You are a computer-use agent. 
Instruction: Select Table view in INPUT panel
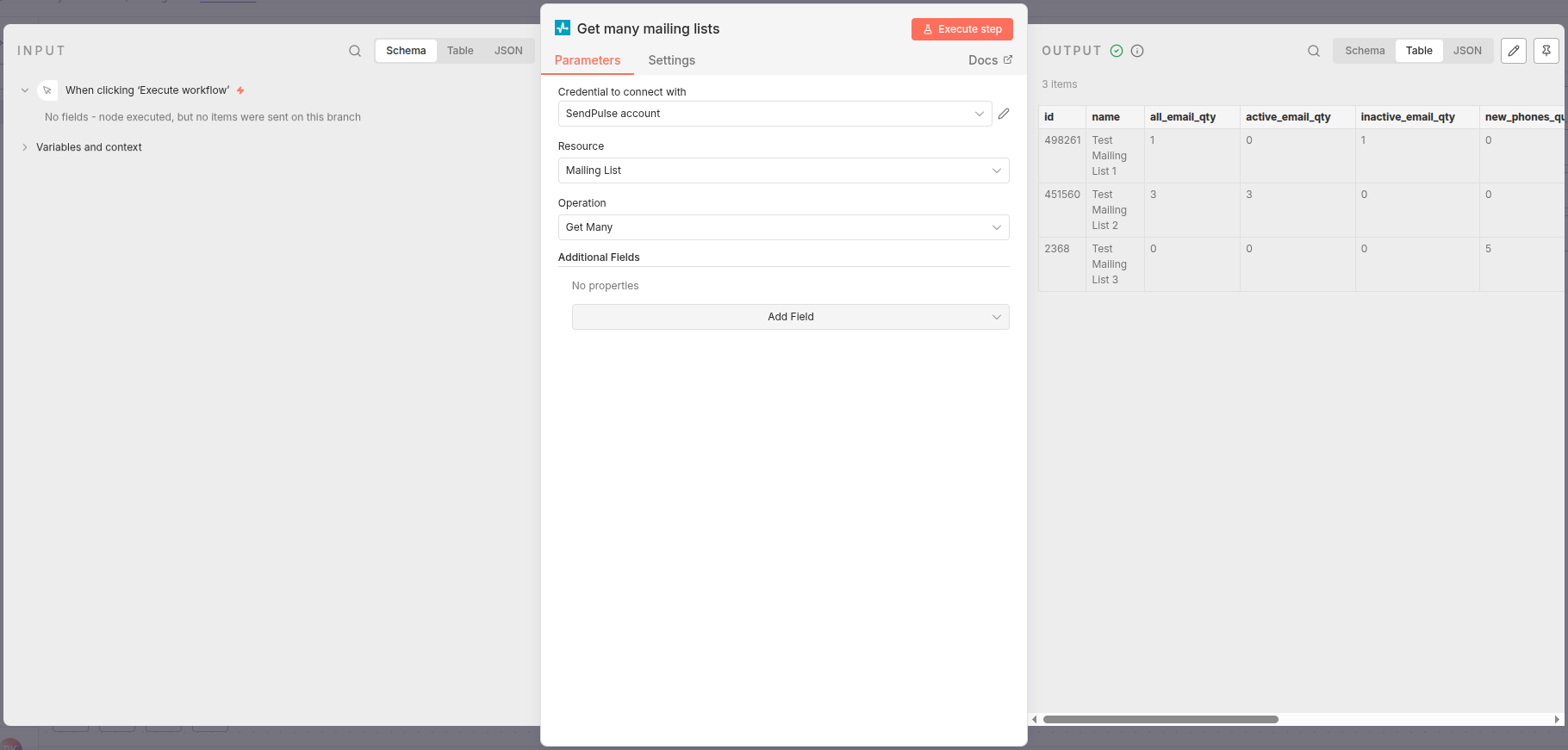click(x=460, y=51)
